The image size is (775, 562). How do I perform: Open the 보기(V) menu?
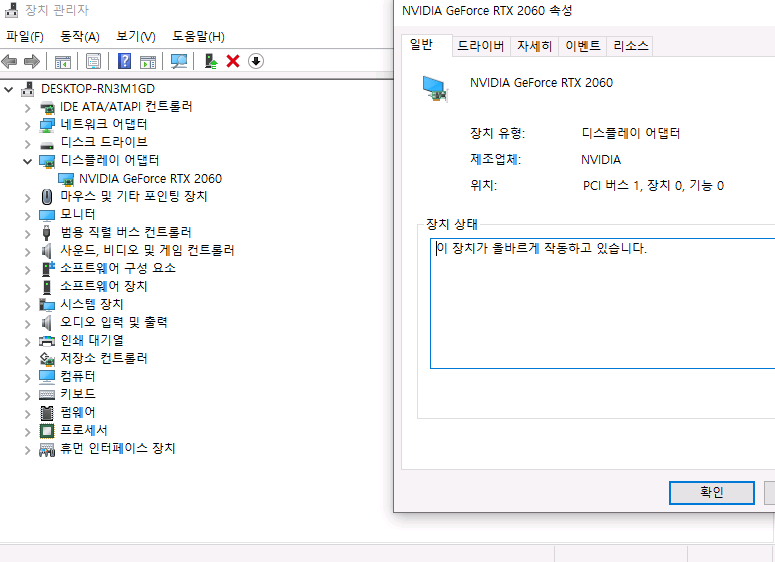[135, 37]
